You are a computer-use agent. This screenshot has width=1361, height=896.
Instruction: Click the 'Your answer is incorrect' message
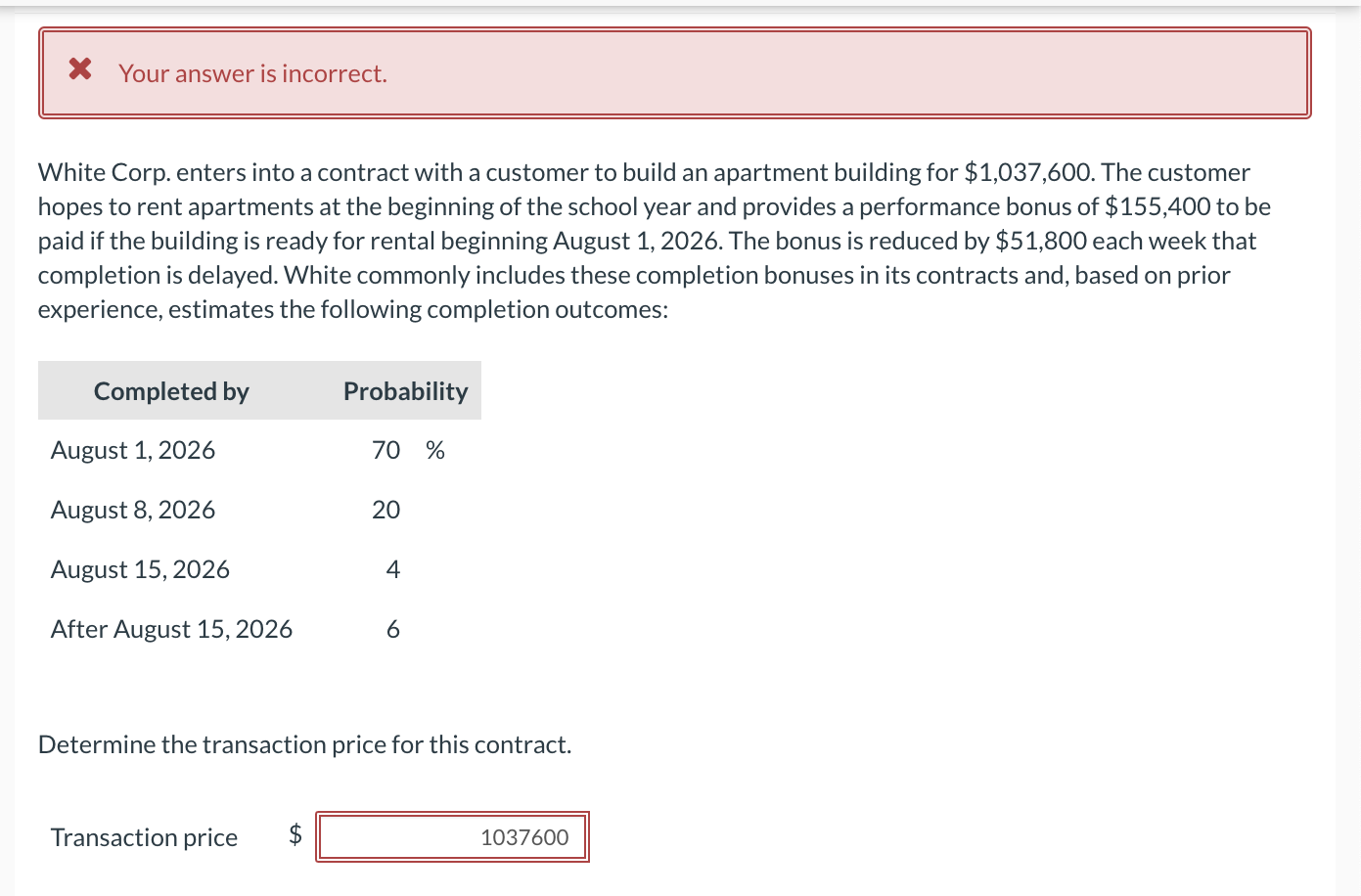[252, 72]
